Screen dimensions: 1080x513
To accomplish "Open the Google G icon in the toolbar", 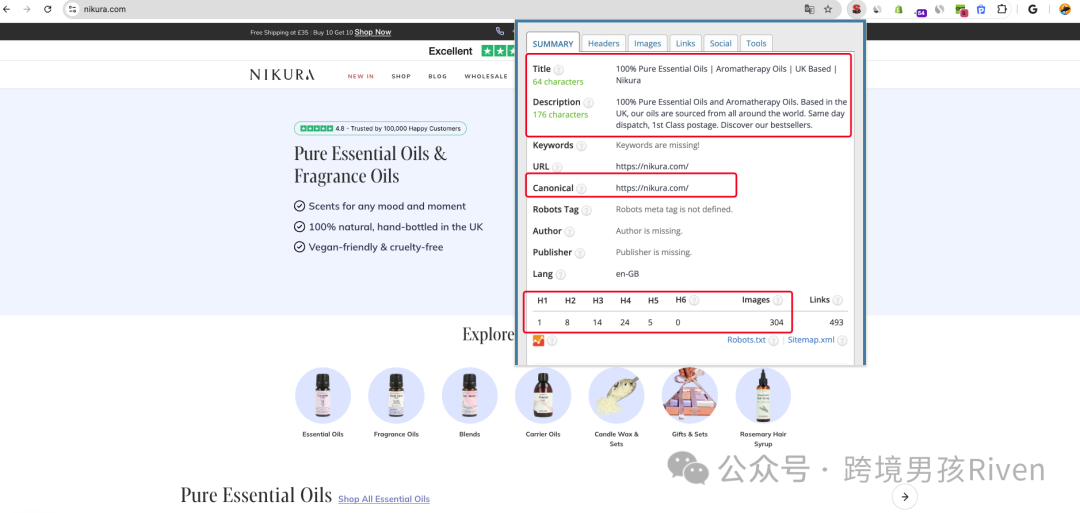I will pyautogui.click(x=1032, y=10).
